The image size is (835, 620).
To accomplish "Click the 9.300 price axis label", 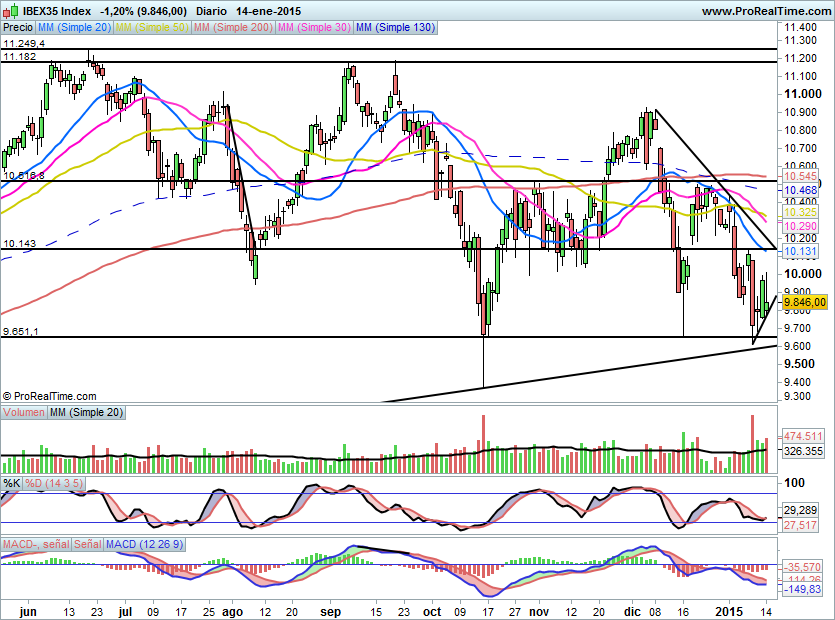I will 797,396.
